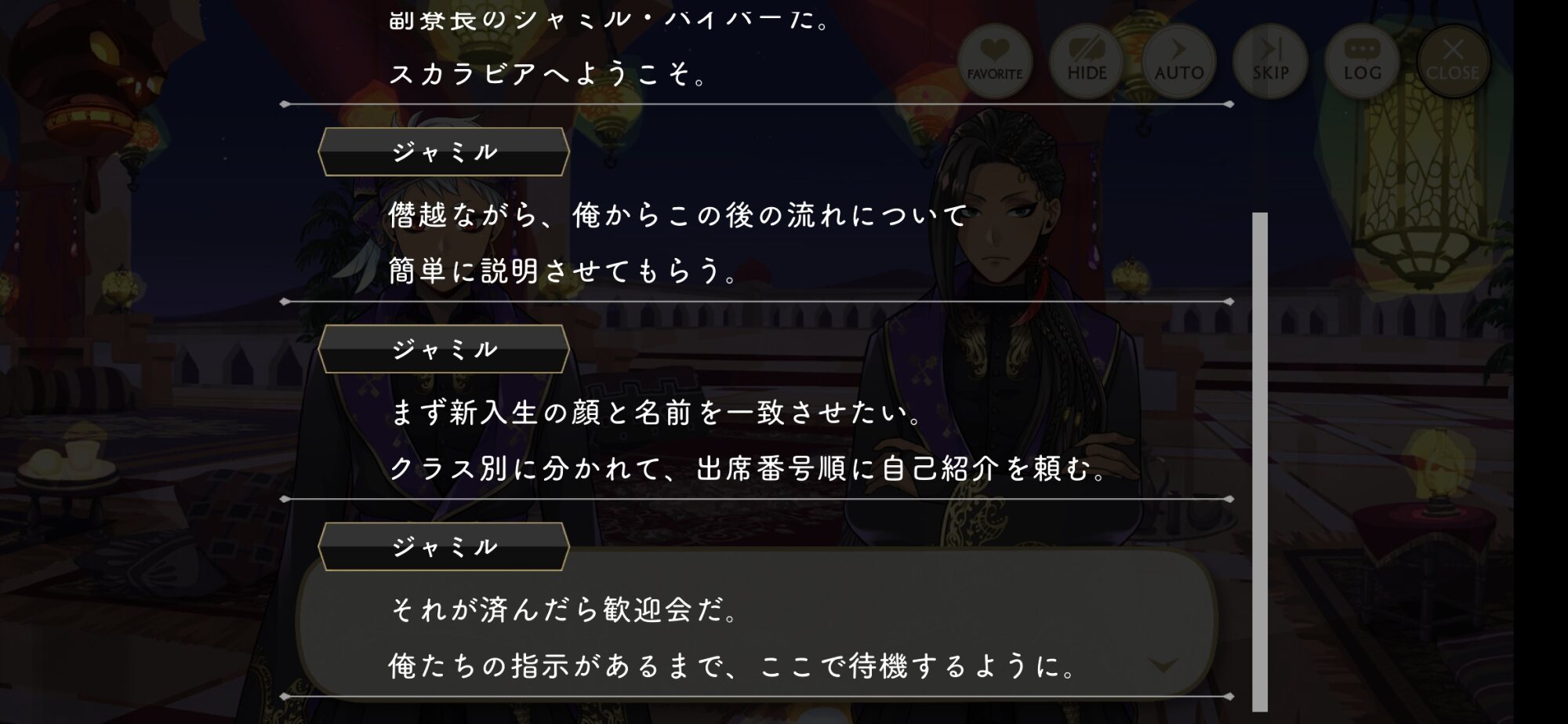
Task: Tap the down chevron in last dialogue box
Action: (1162, 665)
